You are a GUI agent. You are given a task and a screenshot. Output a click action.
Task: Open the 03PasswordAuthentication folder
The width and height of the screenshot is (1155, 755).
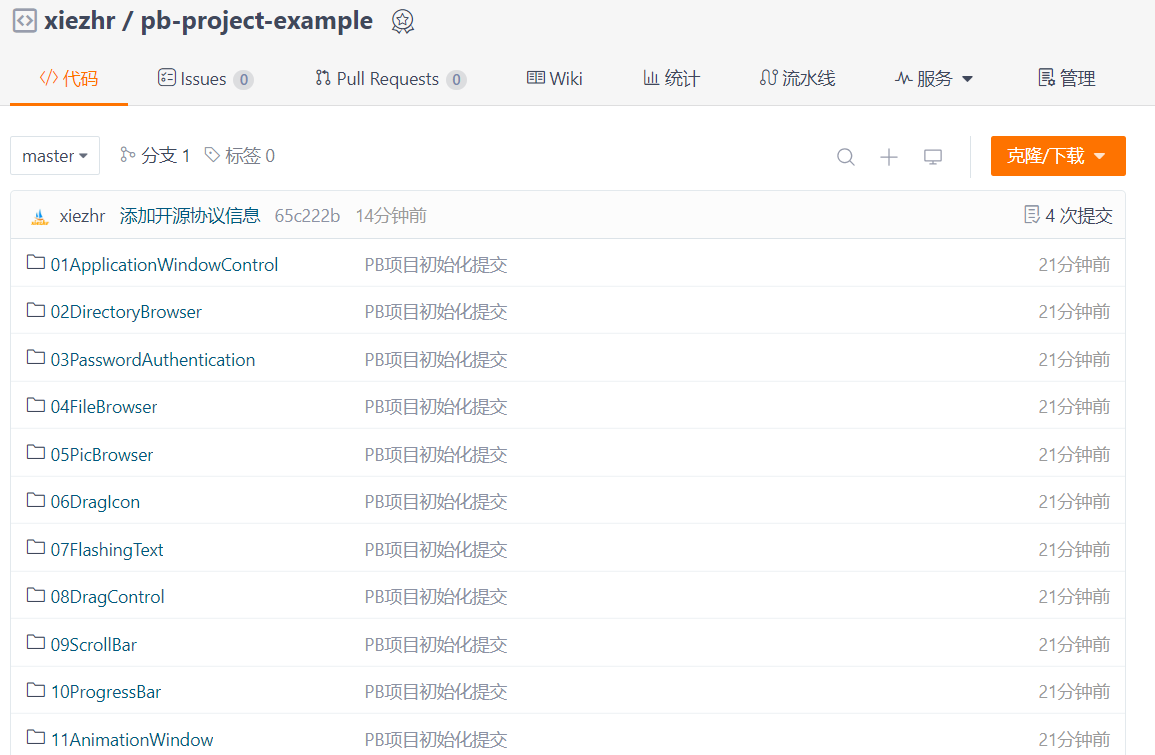pos(152,359)
